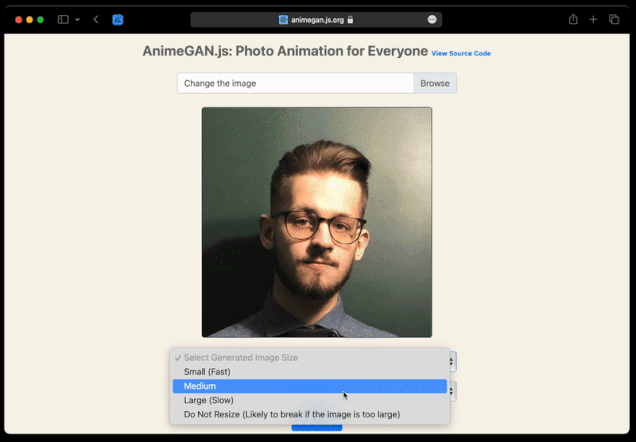
Task: Go back using the back arrow
Action: pyautogui.click(x=96, y=19)
